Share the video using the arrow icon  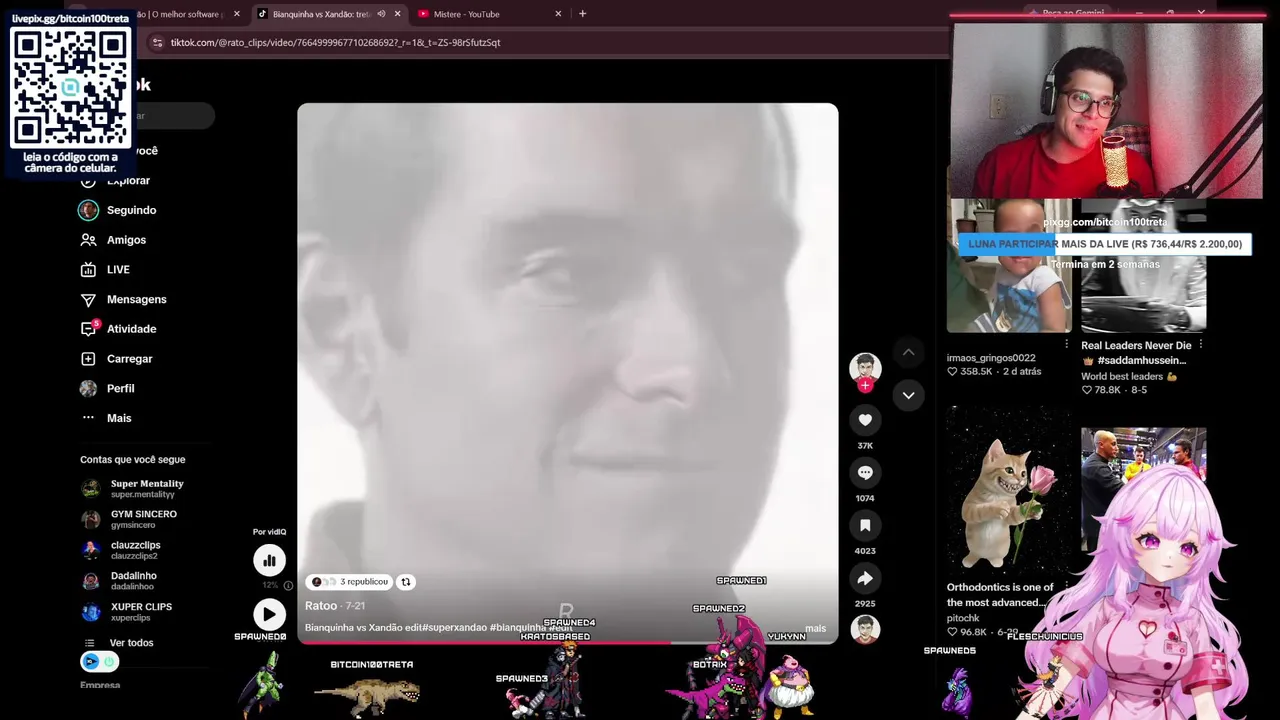pos(865,578)
